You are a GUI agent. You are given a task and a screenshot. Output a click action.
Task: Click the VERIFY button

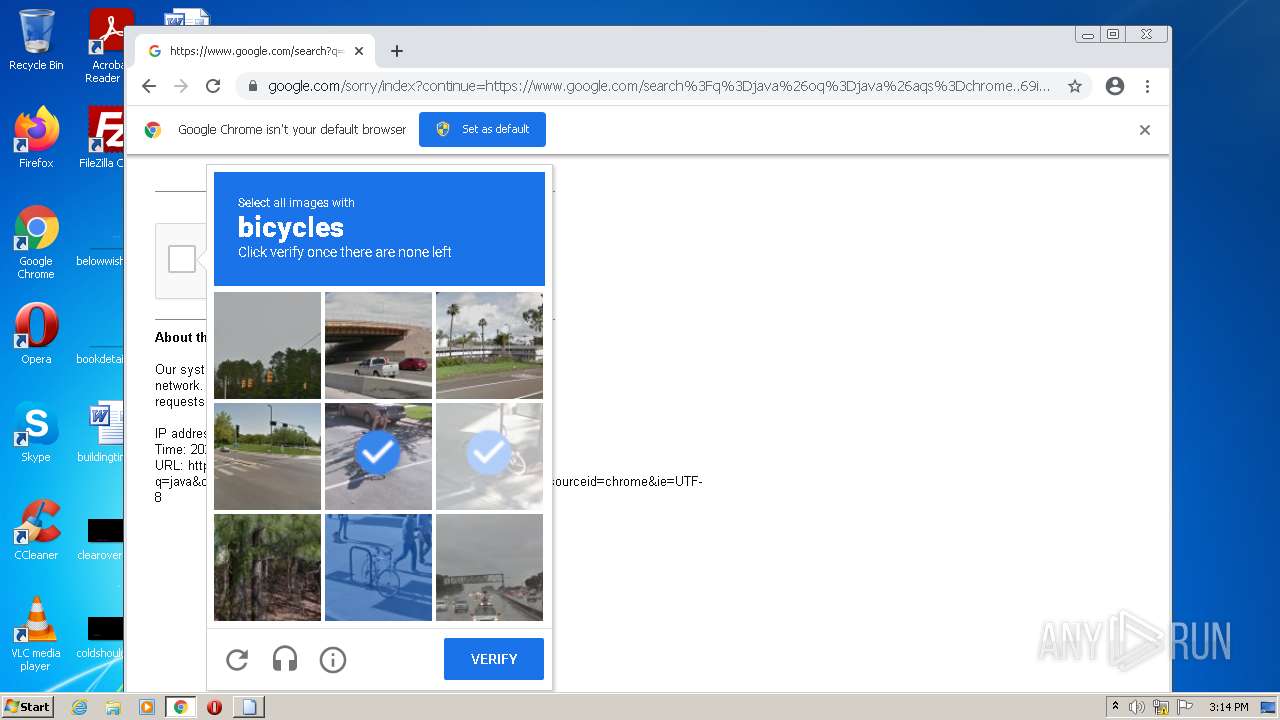494,659
